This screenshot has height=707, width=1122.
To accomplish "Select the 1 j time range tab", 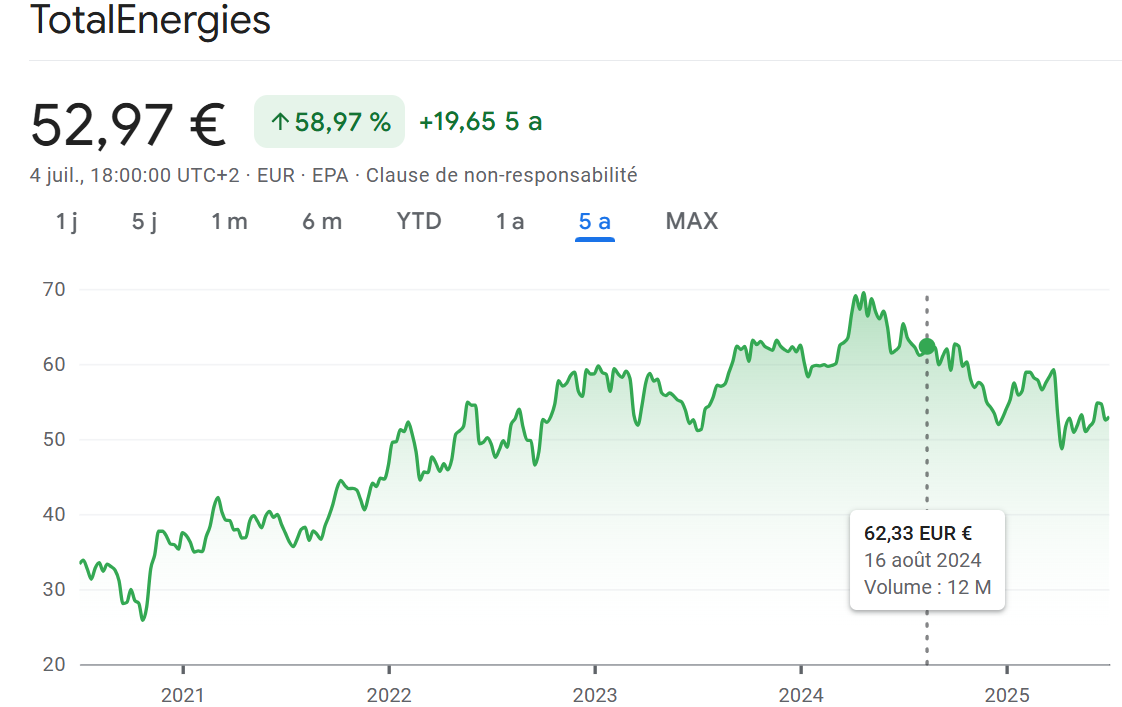I will (67, 222).
